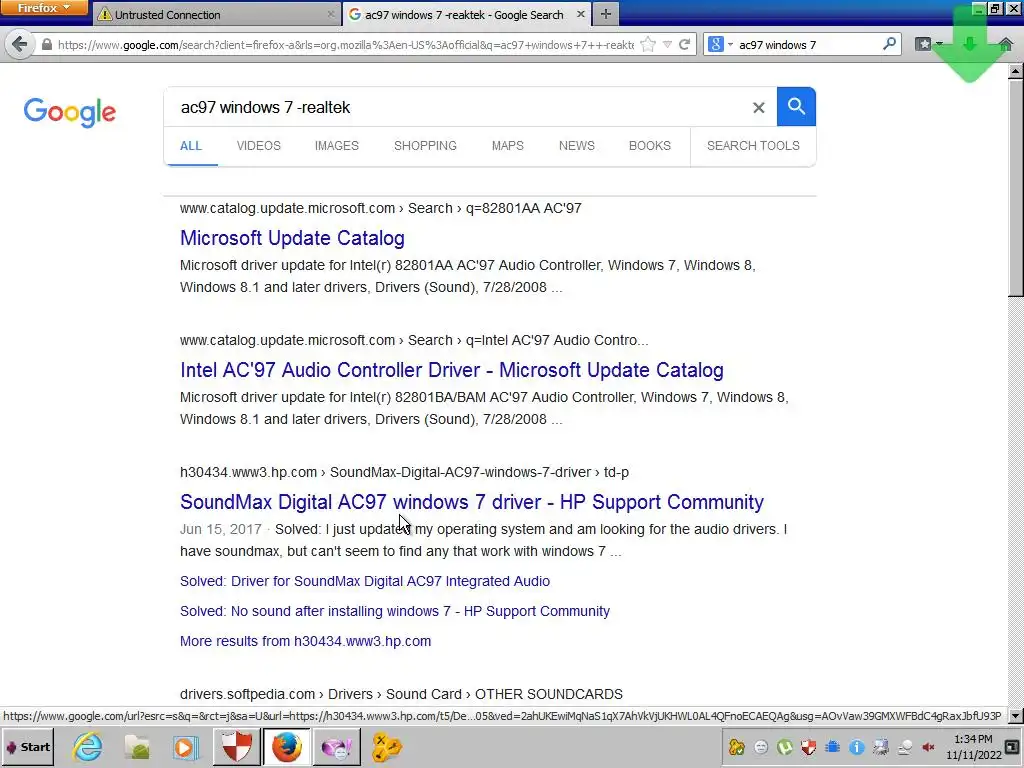
Task: Click the Google logo
Action: point(69,112)
